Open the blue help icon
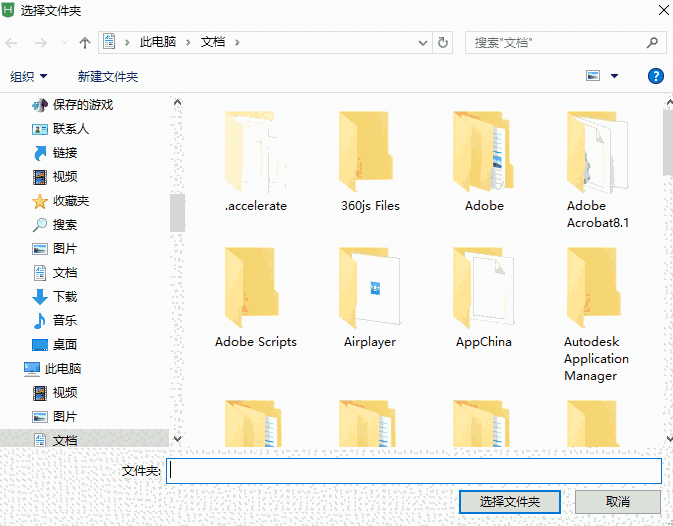This screenshot has height=526, width=673. pos(655,76)
